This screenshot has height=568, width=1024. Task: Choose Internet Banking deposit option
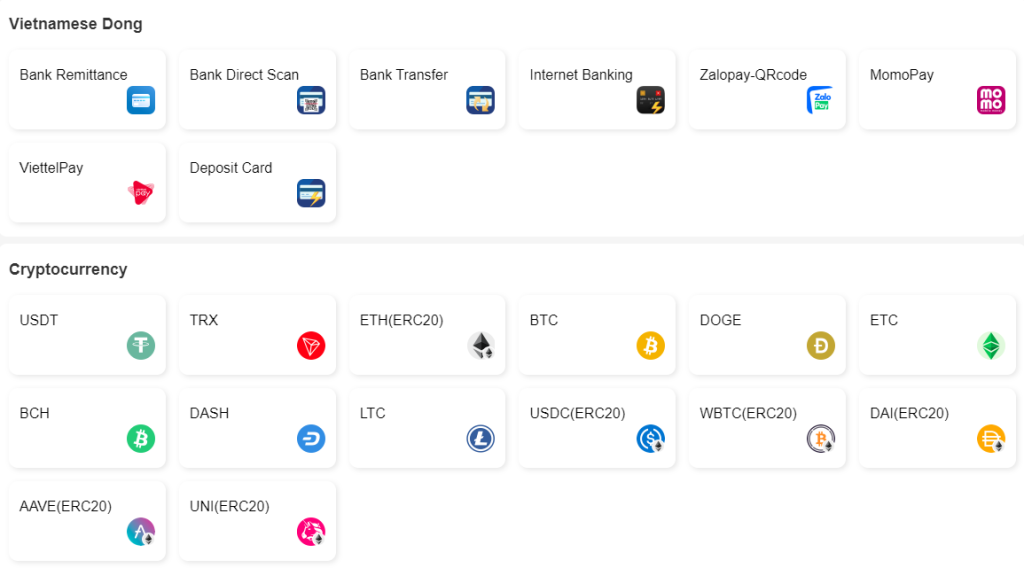[x=597, y=89]
